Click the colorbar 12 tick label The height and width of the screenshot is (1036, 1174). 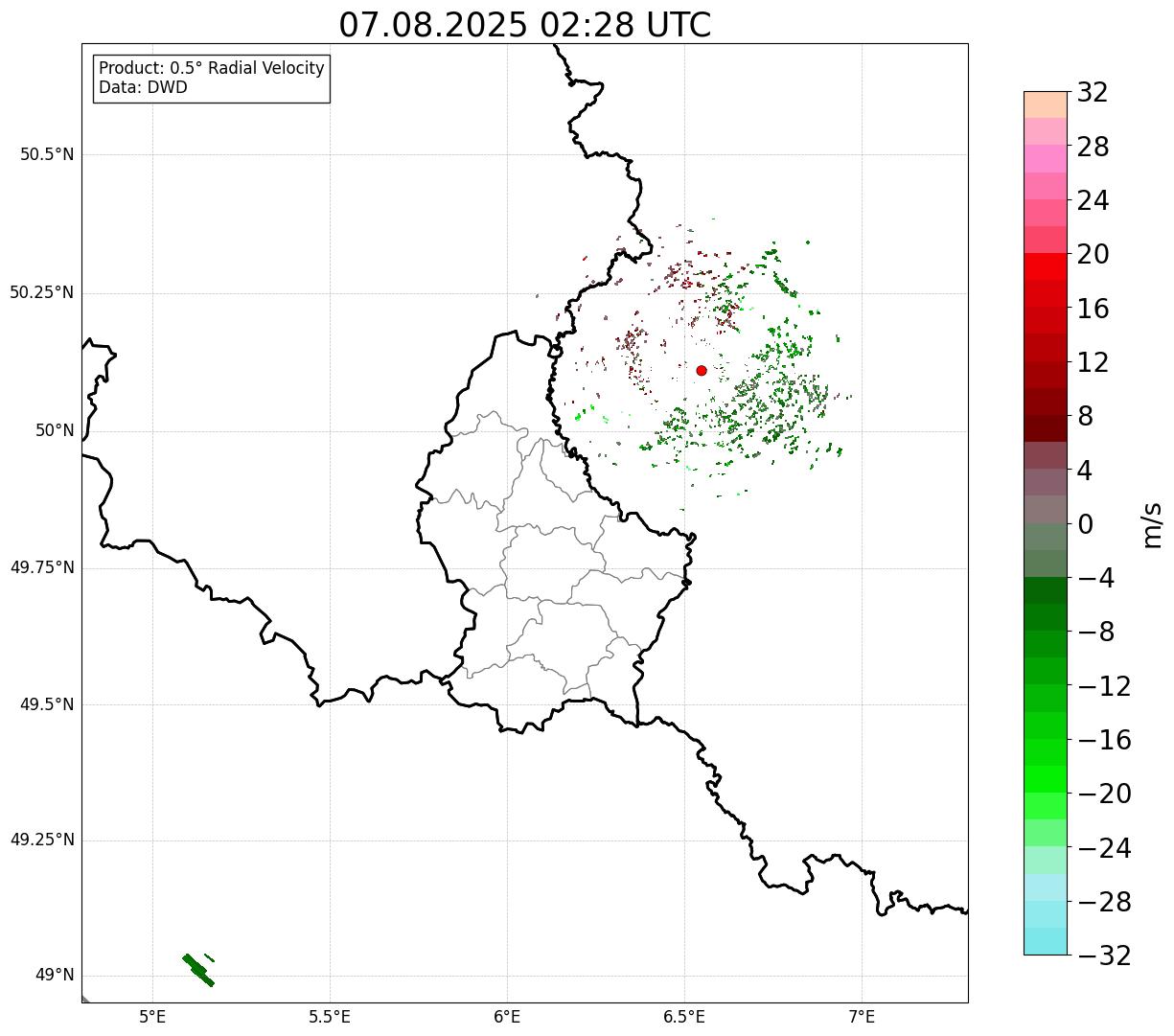point(1093,362)
